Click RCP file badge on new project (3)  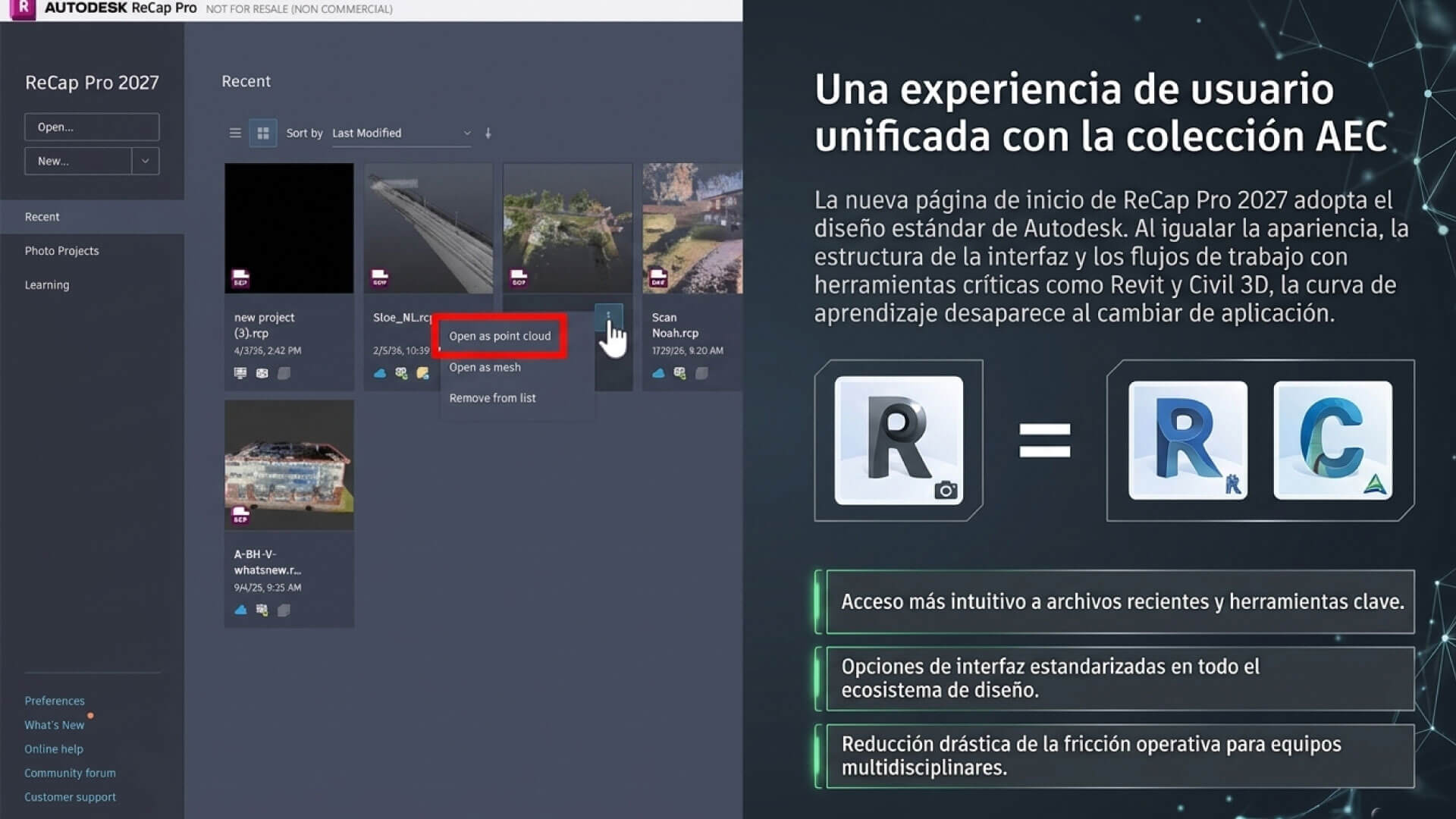[240, 278]
